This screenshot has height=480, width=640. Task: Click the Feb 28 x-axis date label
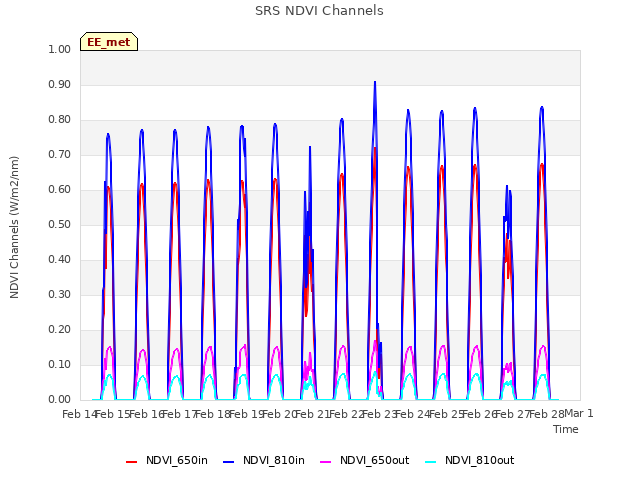[546, 414]
